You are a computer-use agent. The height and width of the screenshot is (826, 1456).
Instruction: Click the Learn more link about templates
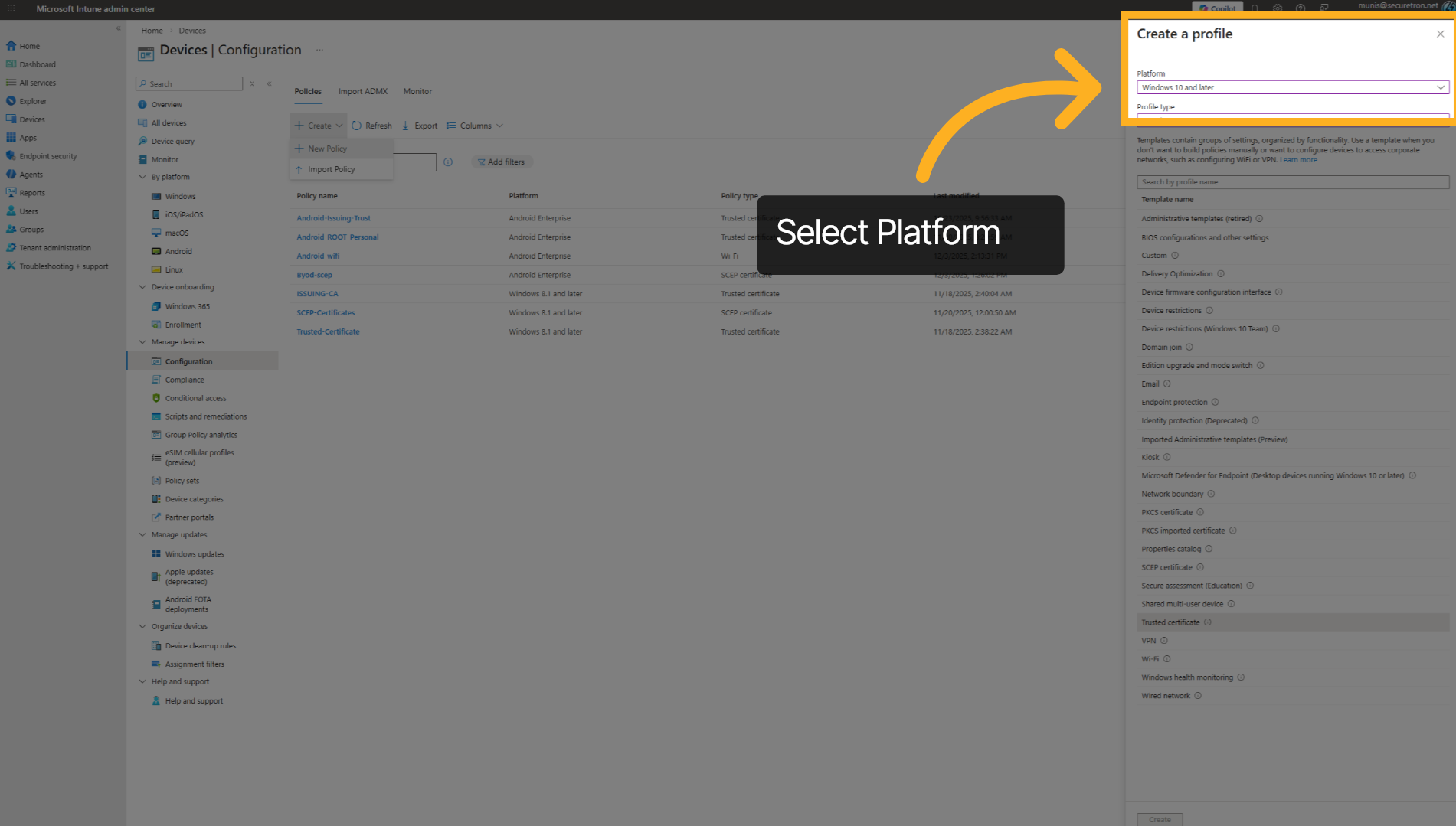tap(1298, 159)
